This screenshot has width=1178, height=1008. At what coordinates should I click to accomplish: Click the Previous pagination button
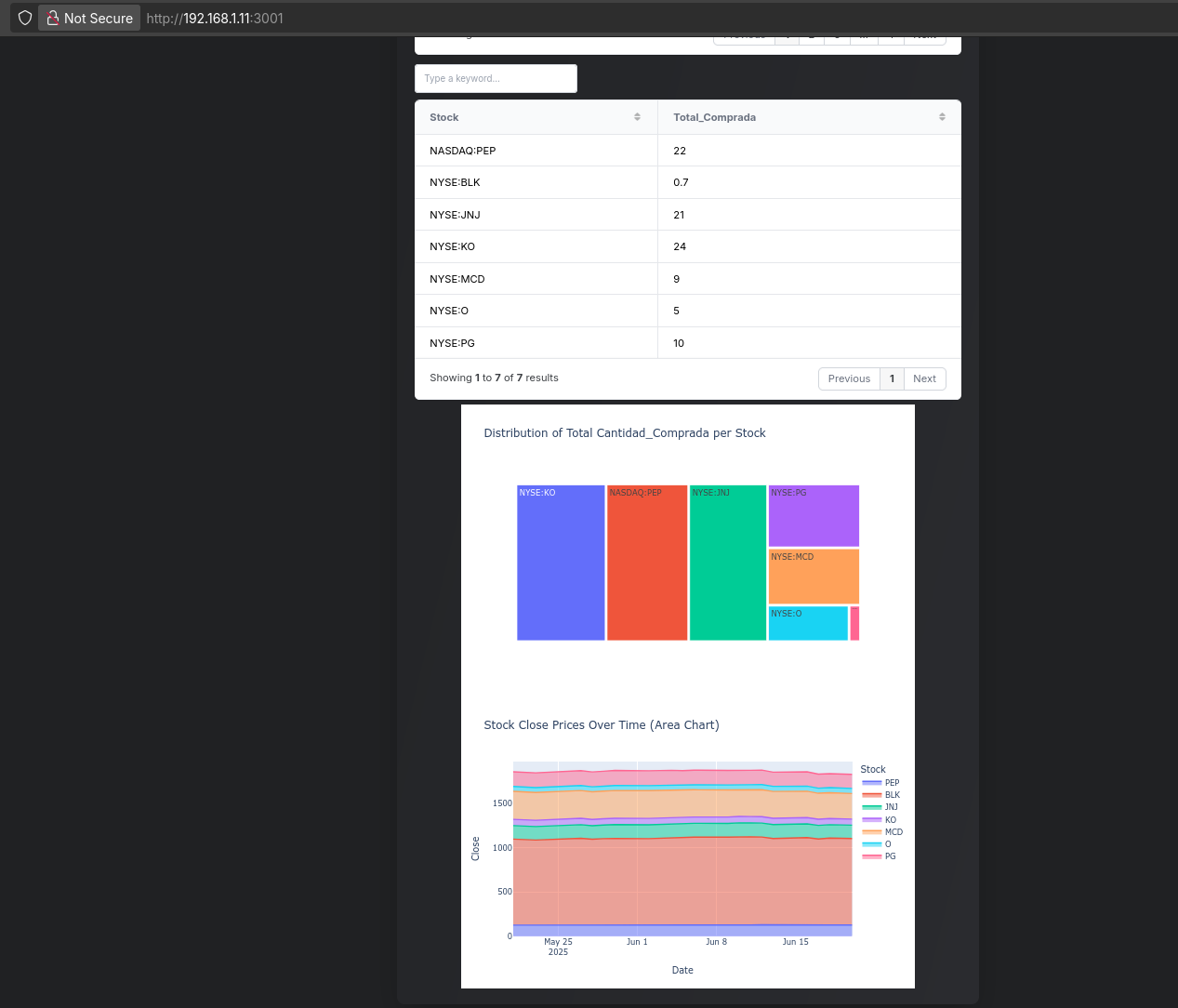pos(849,378)
